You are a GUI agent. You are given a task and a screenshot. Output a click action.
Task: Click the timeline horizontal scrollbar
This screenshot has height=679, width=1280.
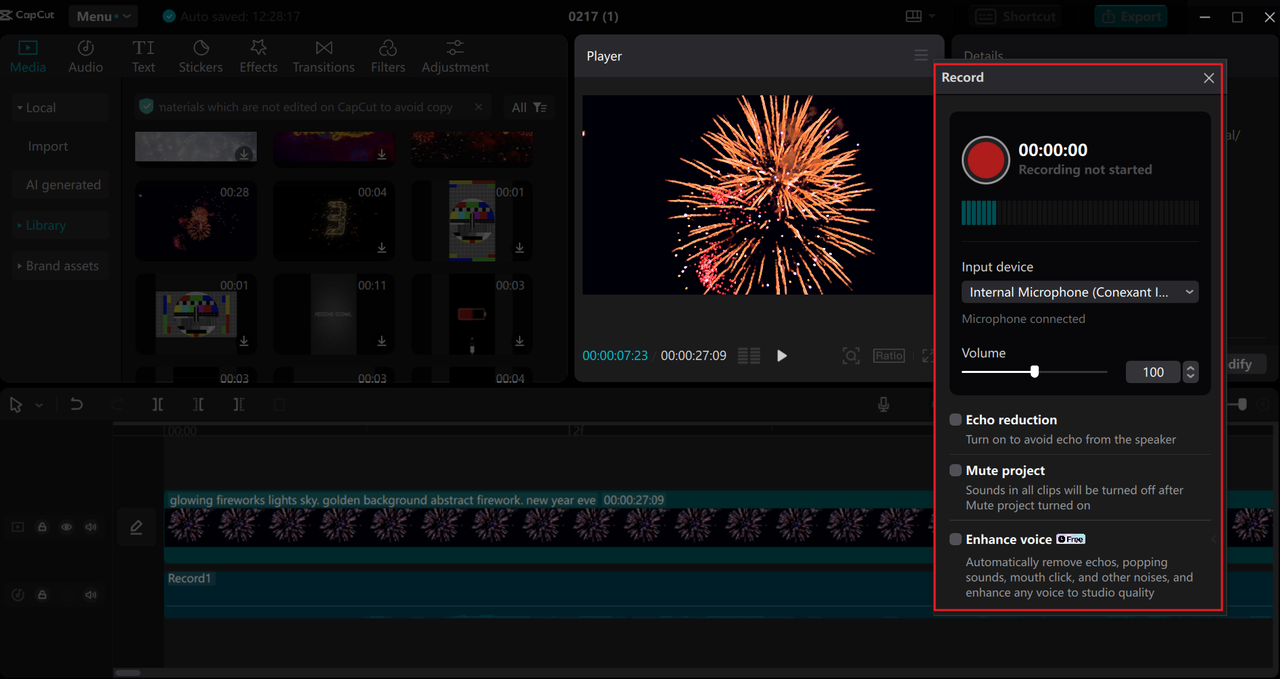[x=127, y=673]
